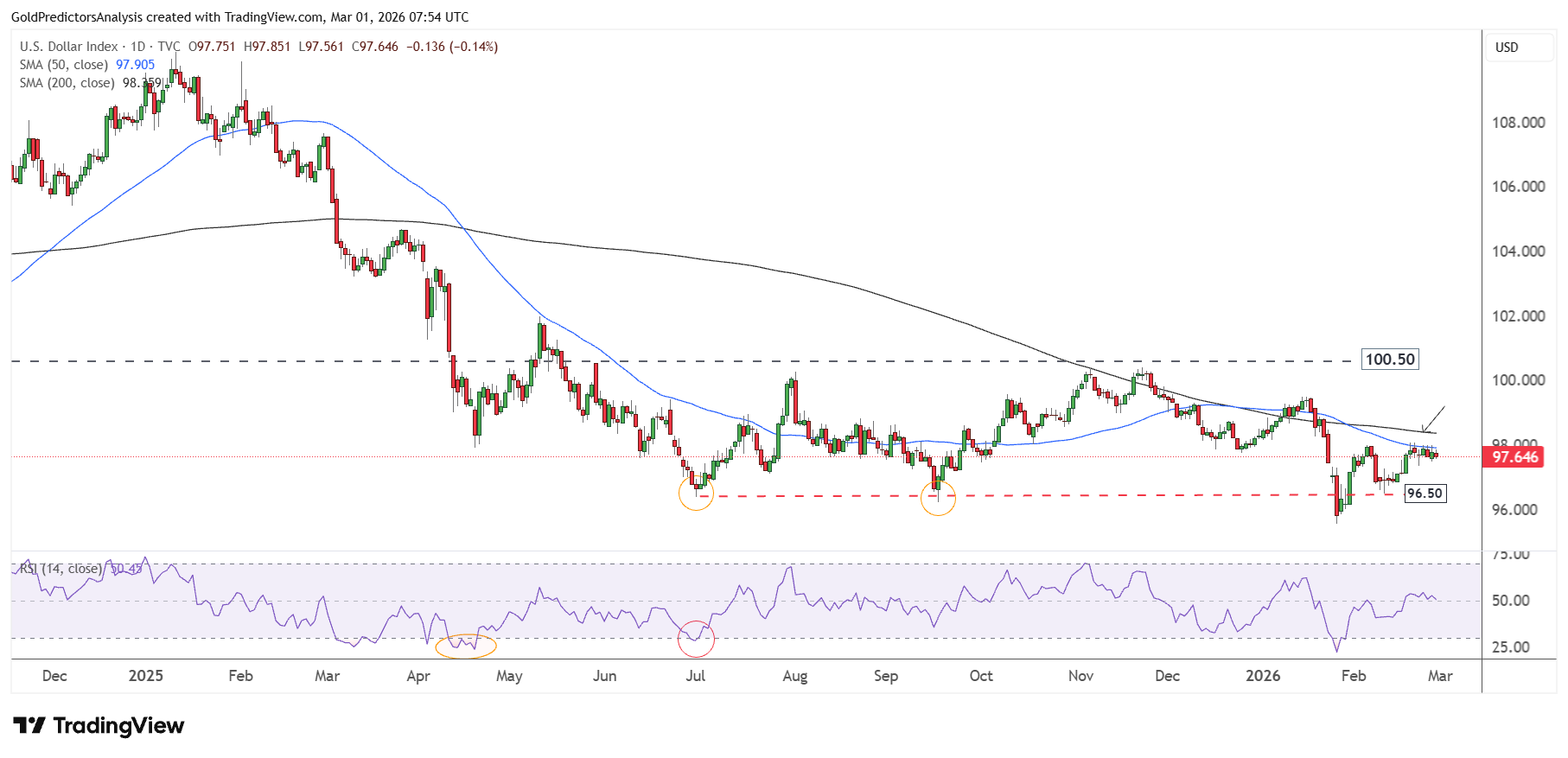Click the open value O97.751
The height and width of the screenshot is (758, 1568).
212,47
